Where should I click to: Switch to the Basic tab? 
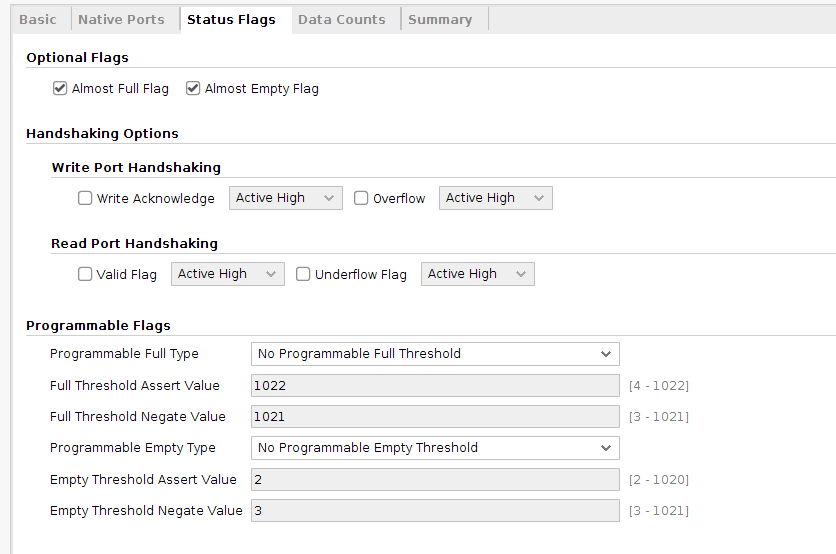[38, 19]
